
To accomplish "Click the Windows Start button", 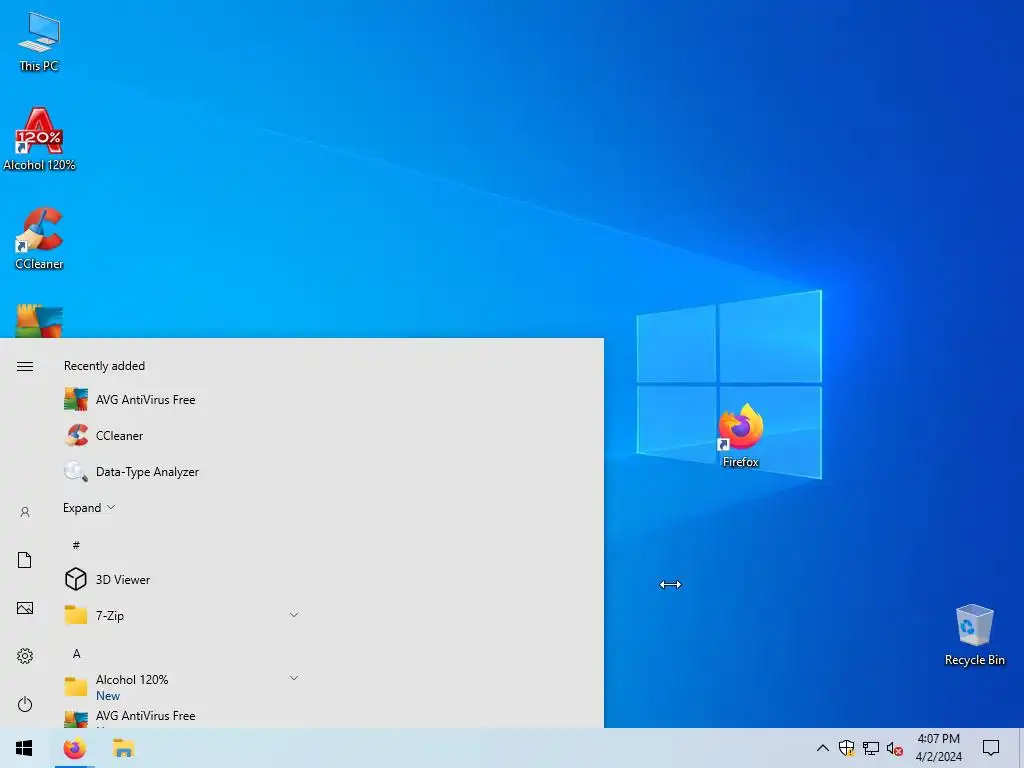I will [24, 748].
